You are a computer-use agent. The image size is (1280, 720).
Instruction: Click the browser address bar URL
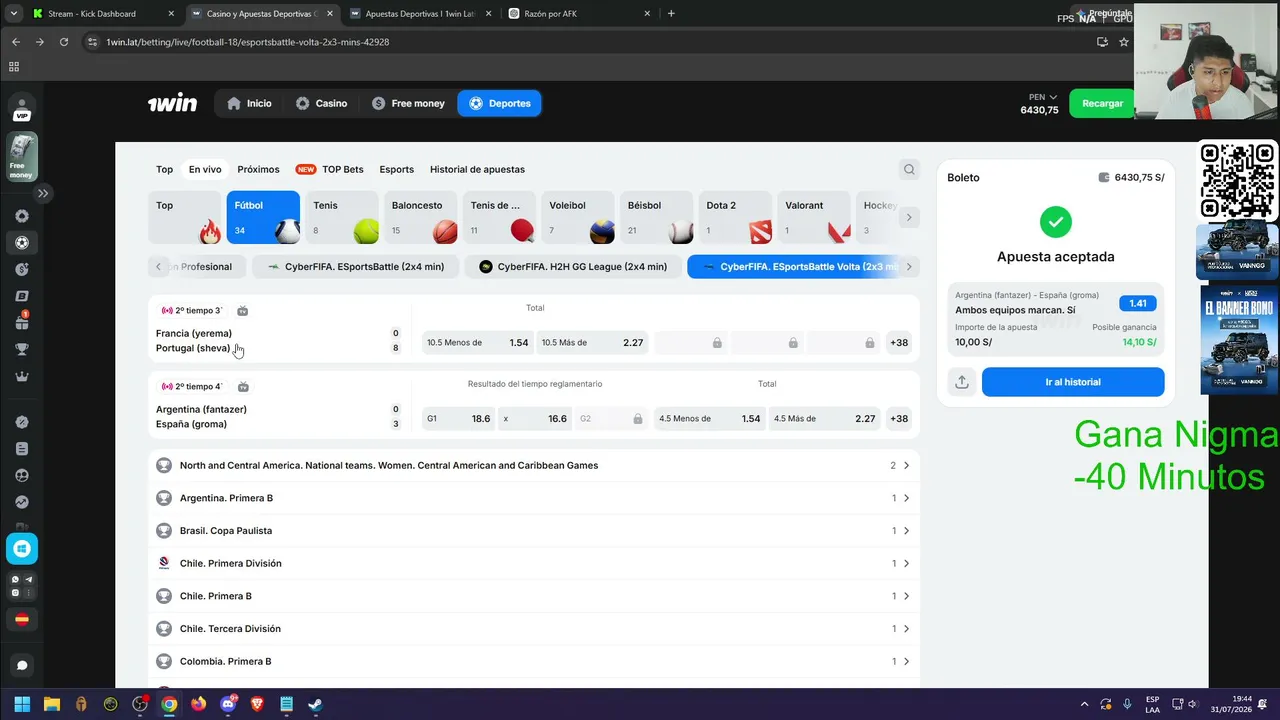248,42
